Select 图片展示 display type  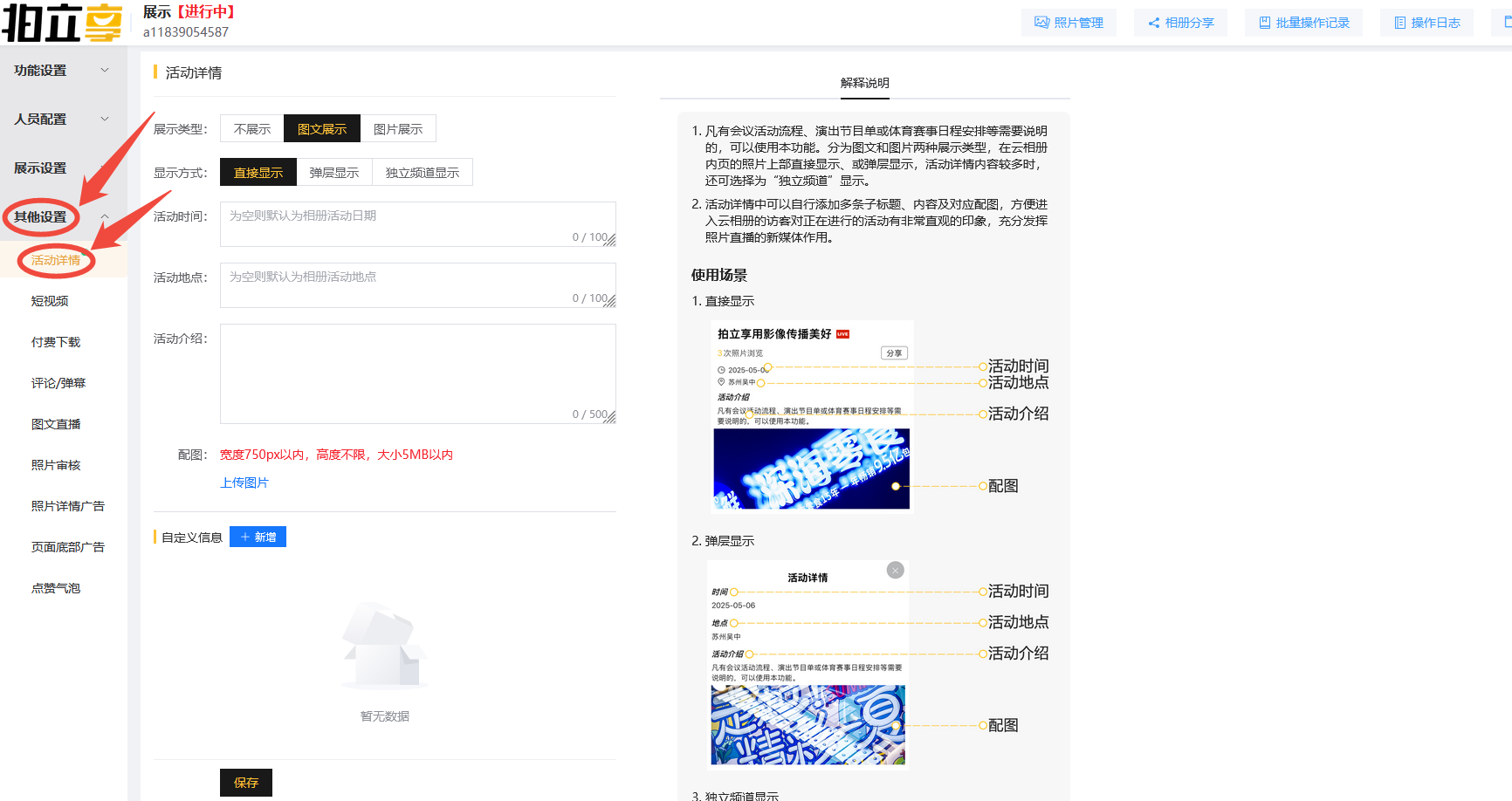coord(398,129)
